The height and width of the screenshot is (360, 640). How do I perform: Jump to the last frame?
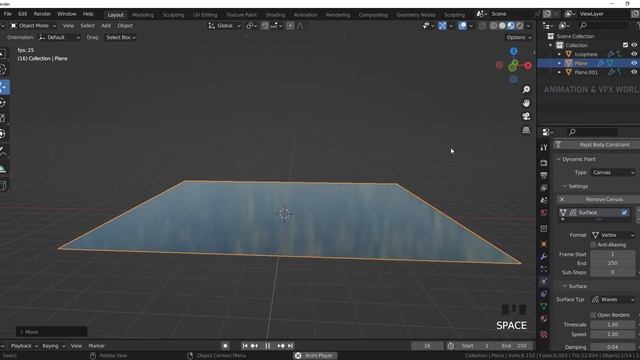(290, 346)
